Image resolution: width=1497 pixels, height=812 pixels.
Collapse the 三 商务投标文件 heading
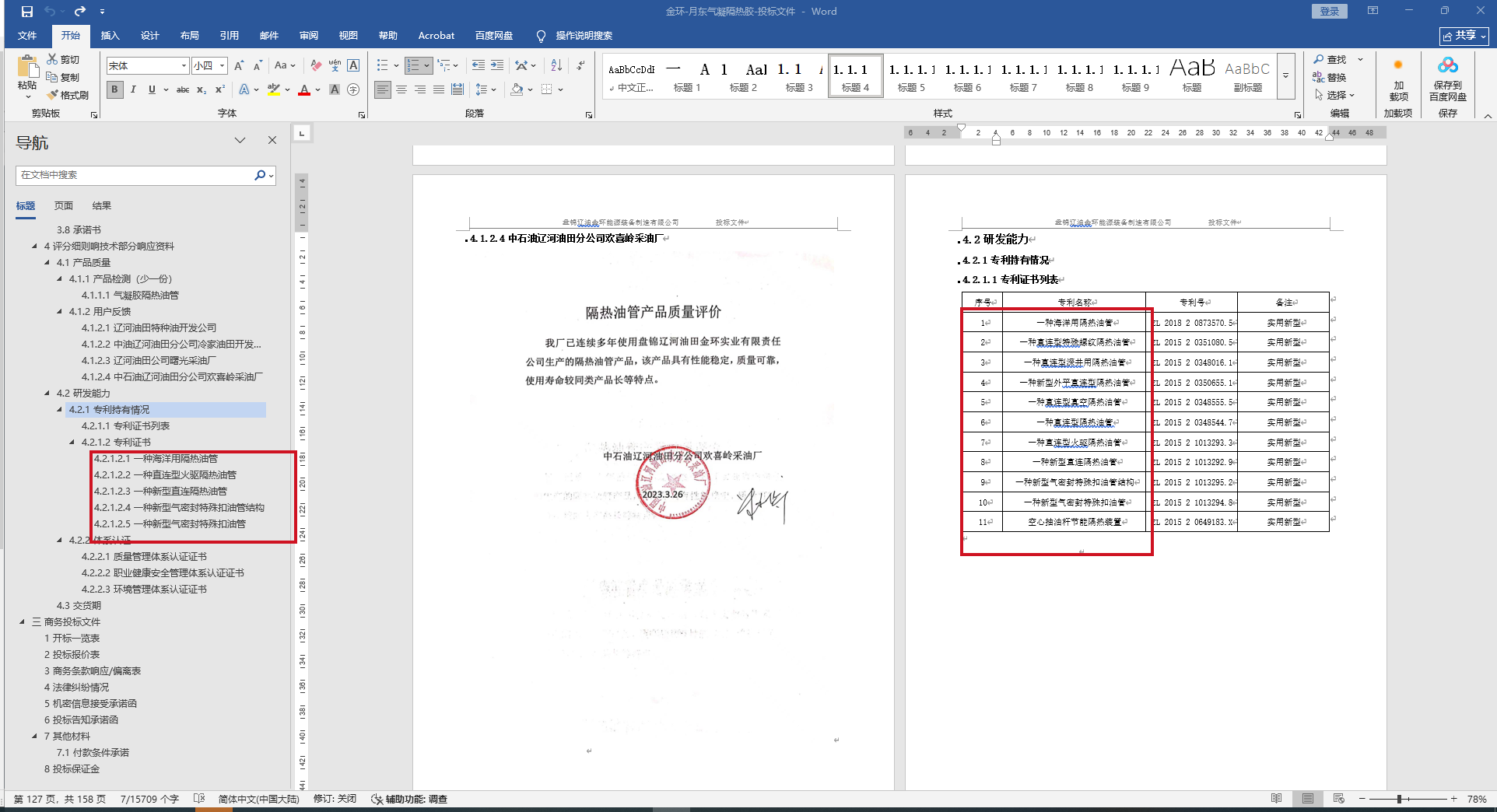(x=23, y=622)
